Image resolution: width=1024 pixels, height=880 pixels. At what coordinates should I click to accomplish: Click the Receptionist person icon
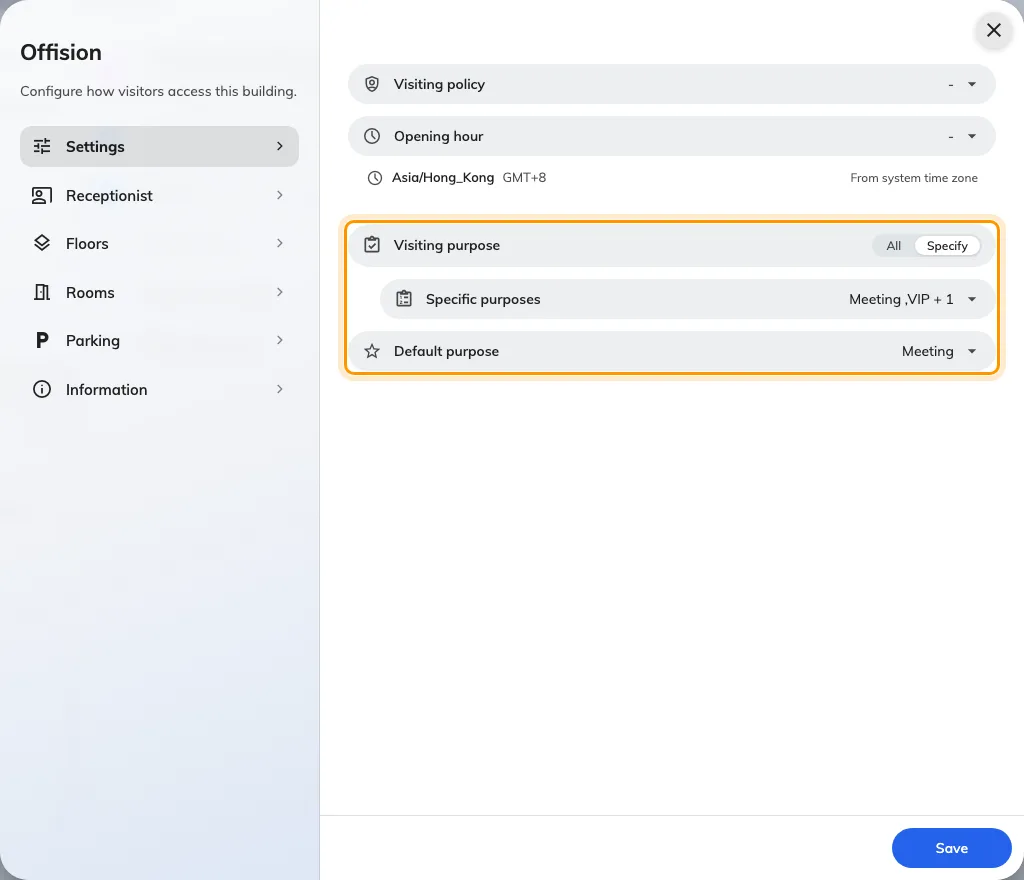(x=42, y=195)
